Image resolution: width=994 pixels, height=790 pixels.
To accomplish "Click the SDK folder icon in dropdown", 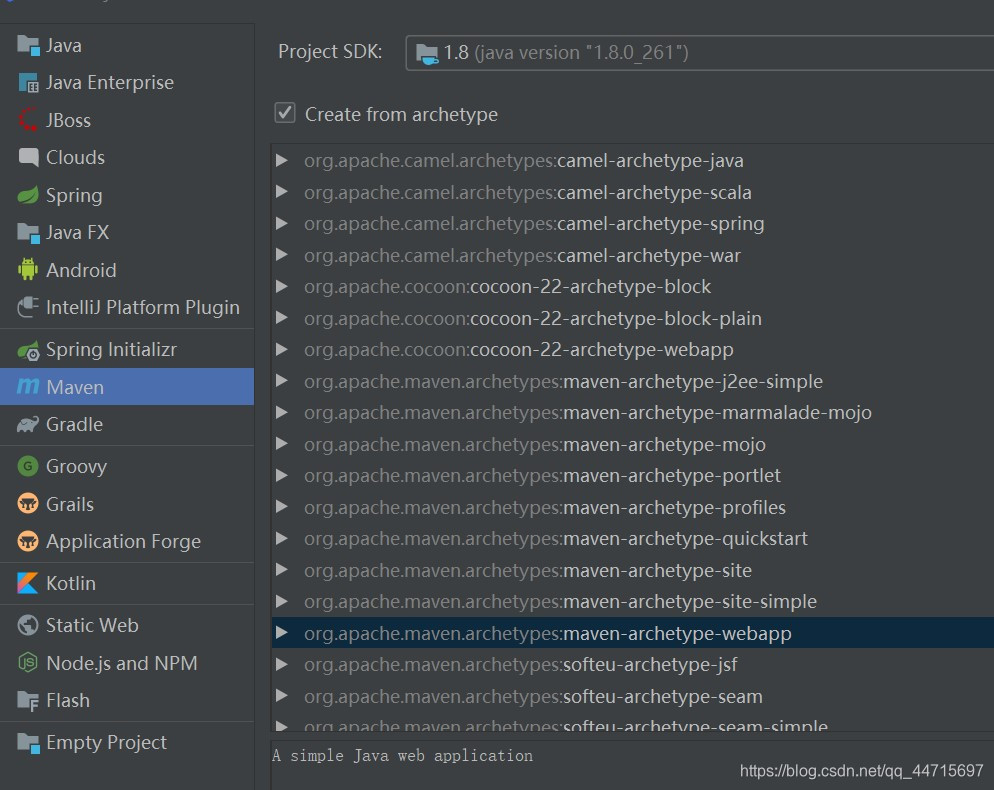I will pos(427,54).
